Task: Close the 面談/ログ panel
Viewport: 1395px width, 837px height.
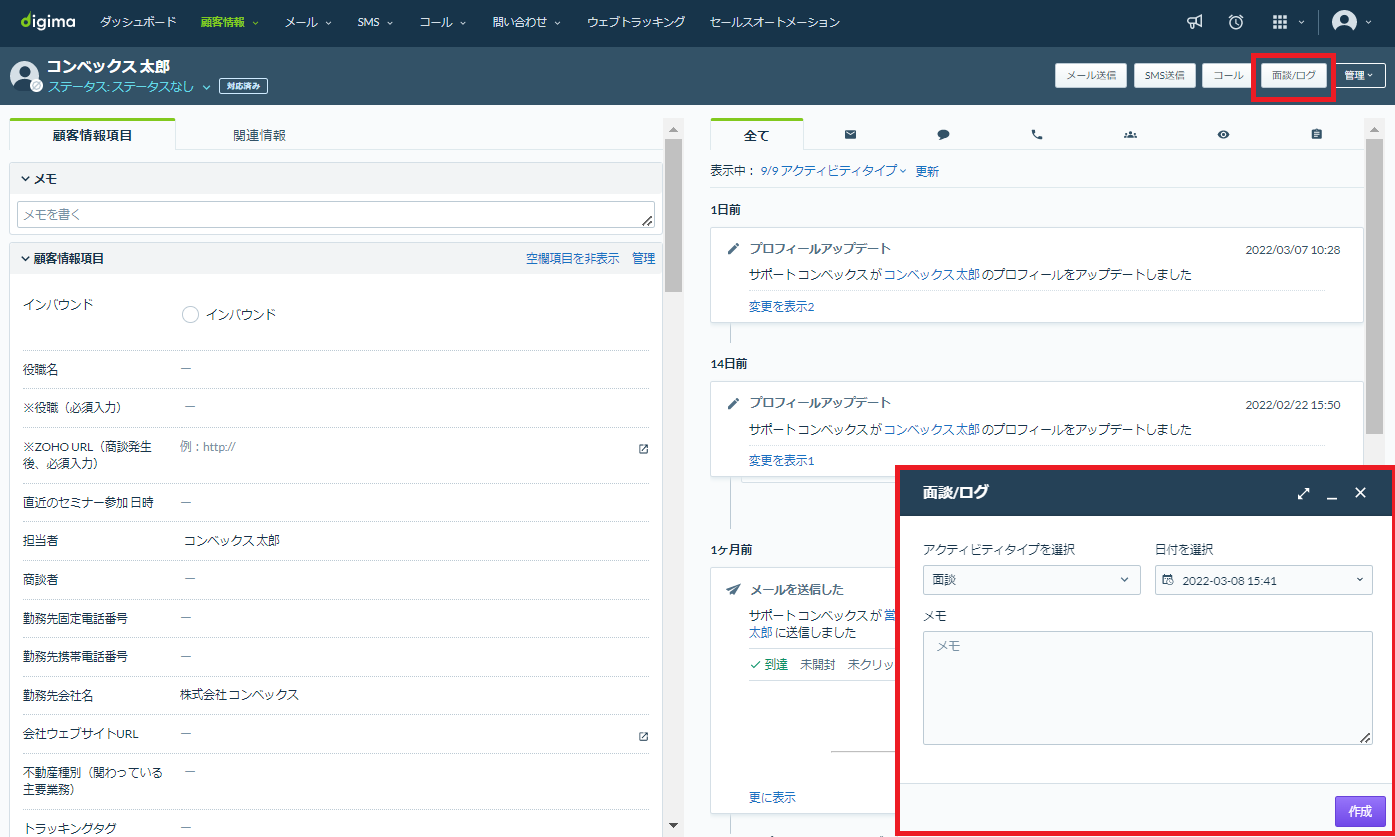Action: (1360, 493)
